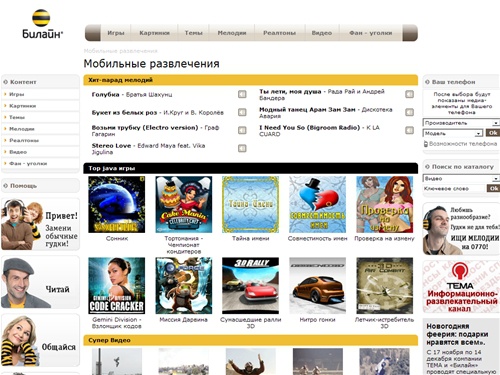This screenshot has width=500, height=375.
Task: Open the last Супер Видео thumbnail
Action: [x=384, y=361]
